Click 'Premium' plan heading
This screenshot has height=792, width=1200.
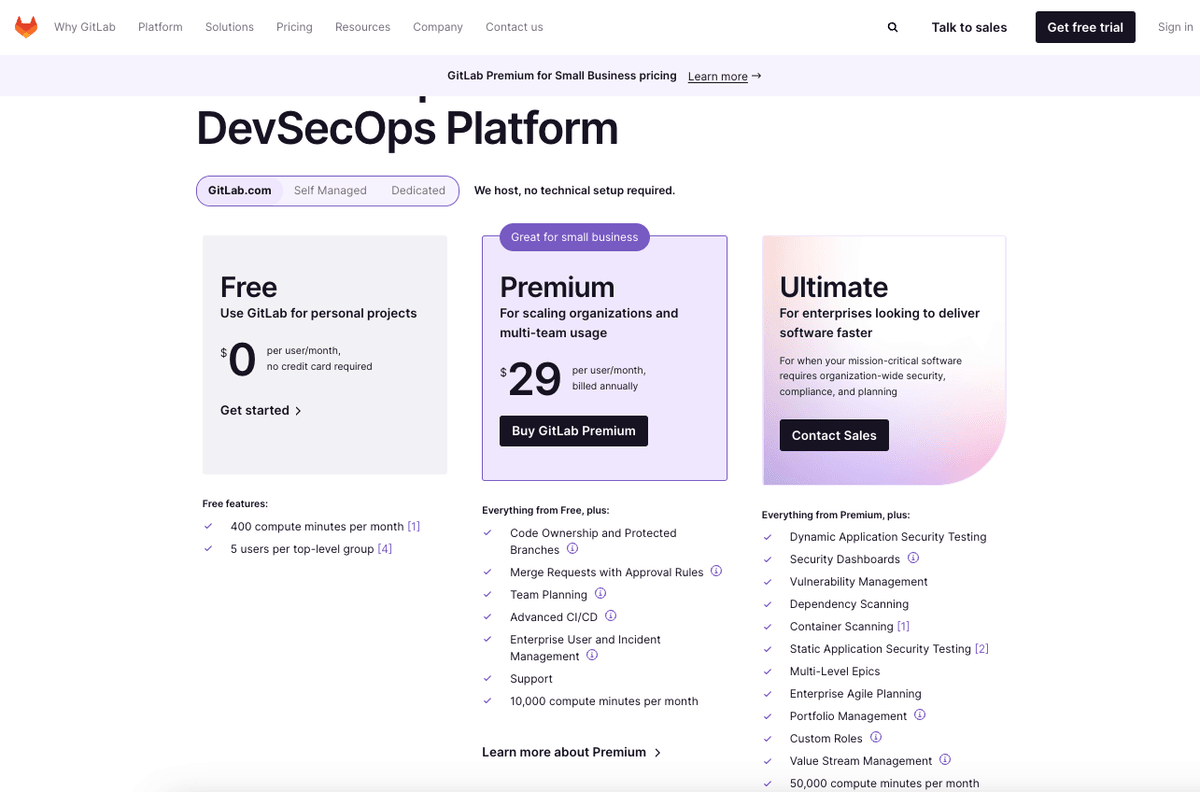coord(557,287)
